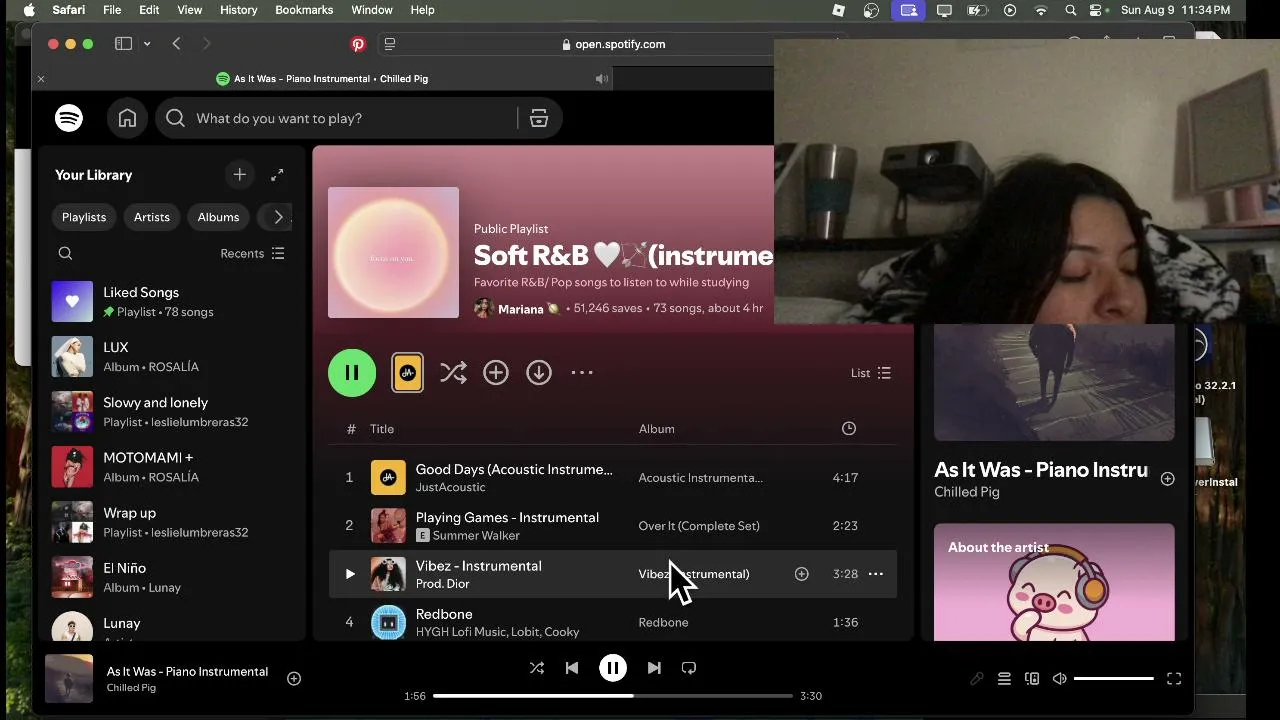Add As It Was in the right panel
The image size is (1280, 720).
tap(1167, 479)
